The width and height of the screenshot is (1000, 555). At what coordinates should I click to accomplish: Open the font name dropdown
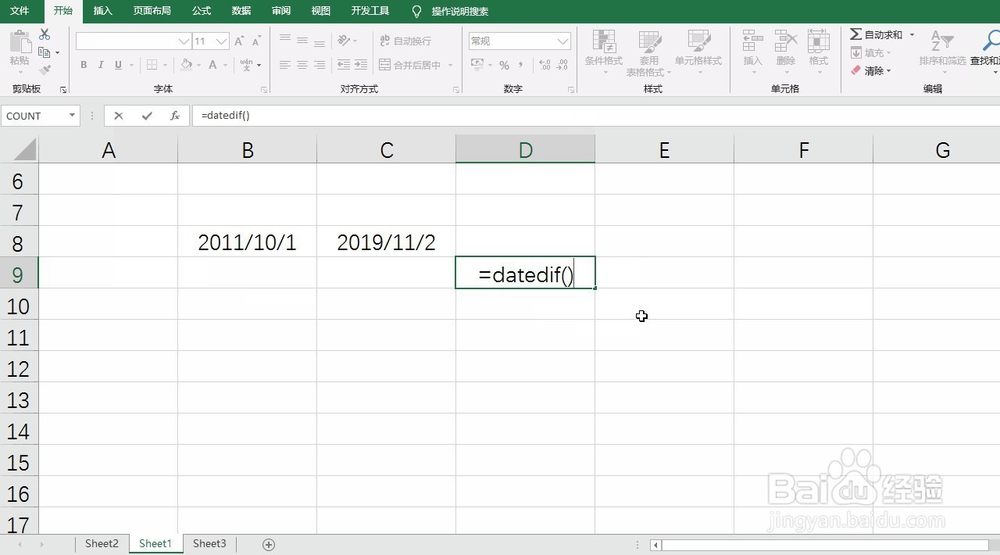click(x=184, y=41)
